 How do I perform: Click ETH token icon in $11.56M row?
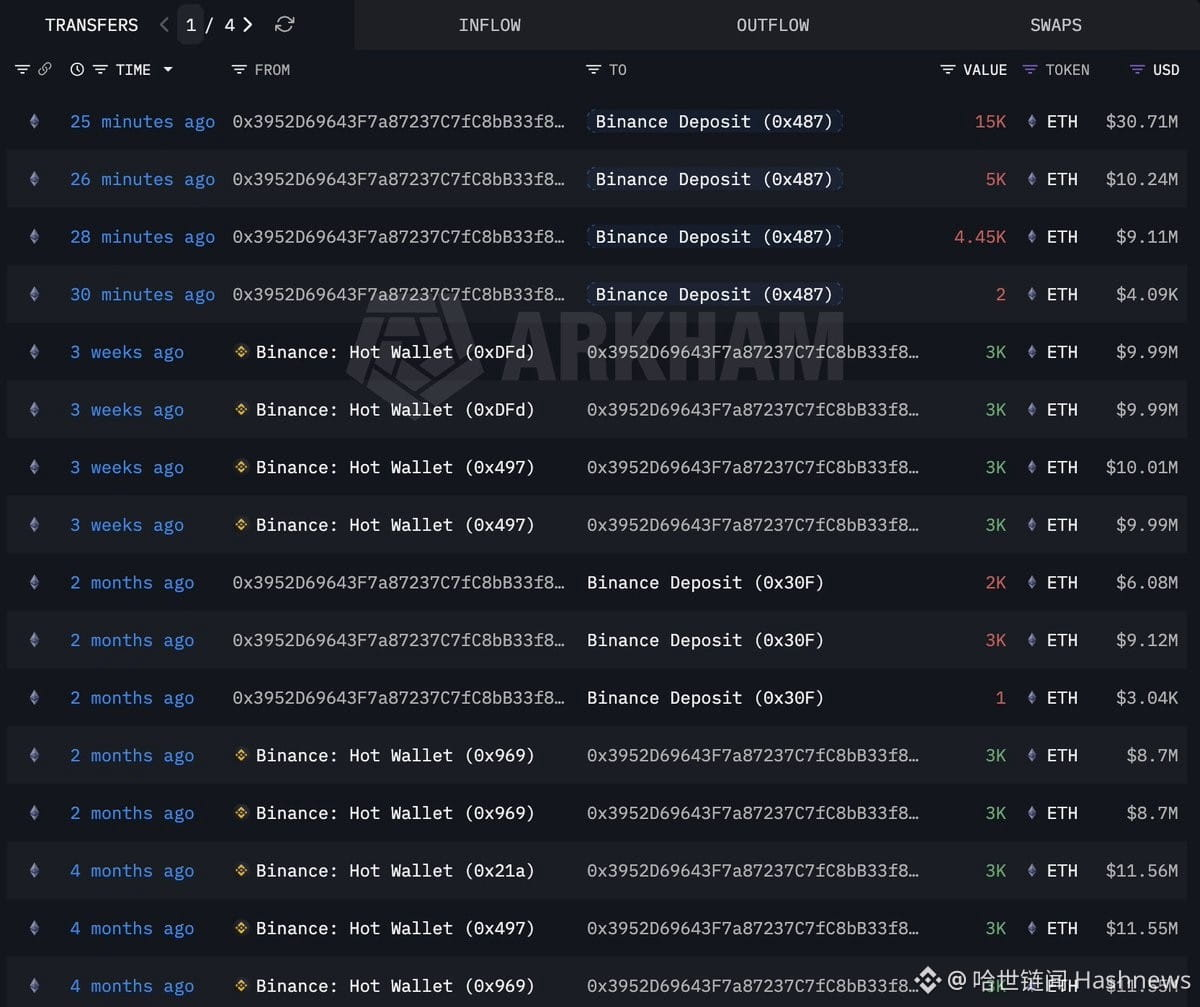[1032, 871]
